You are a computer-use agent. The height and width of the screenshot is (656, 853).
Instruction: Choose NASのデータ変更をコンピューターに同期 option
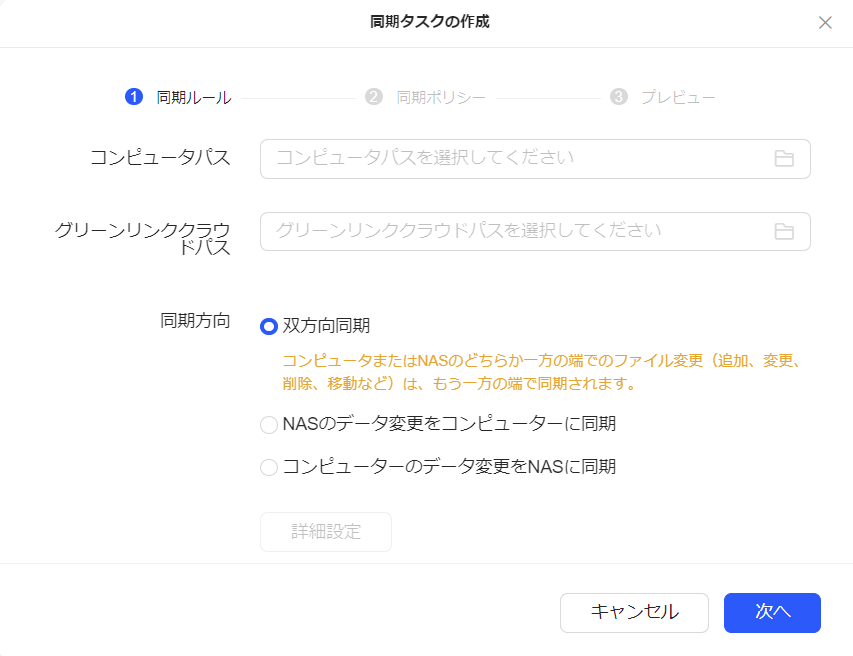269,425
